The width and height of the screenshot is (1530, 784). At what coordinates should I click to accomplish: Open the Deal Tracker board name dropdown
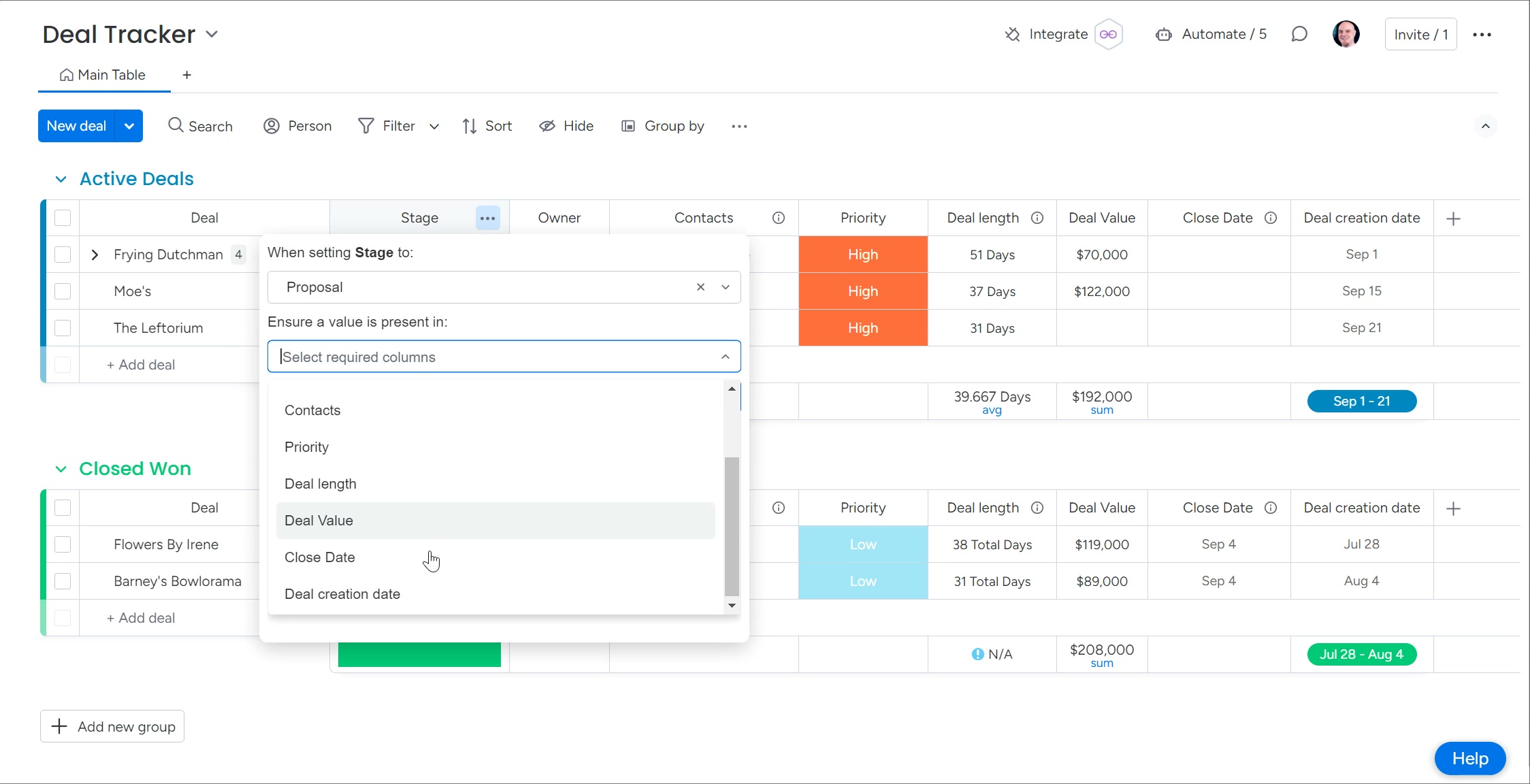[x=213, y=34]
